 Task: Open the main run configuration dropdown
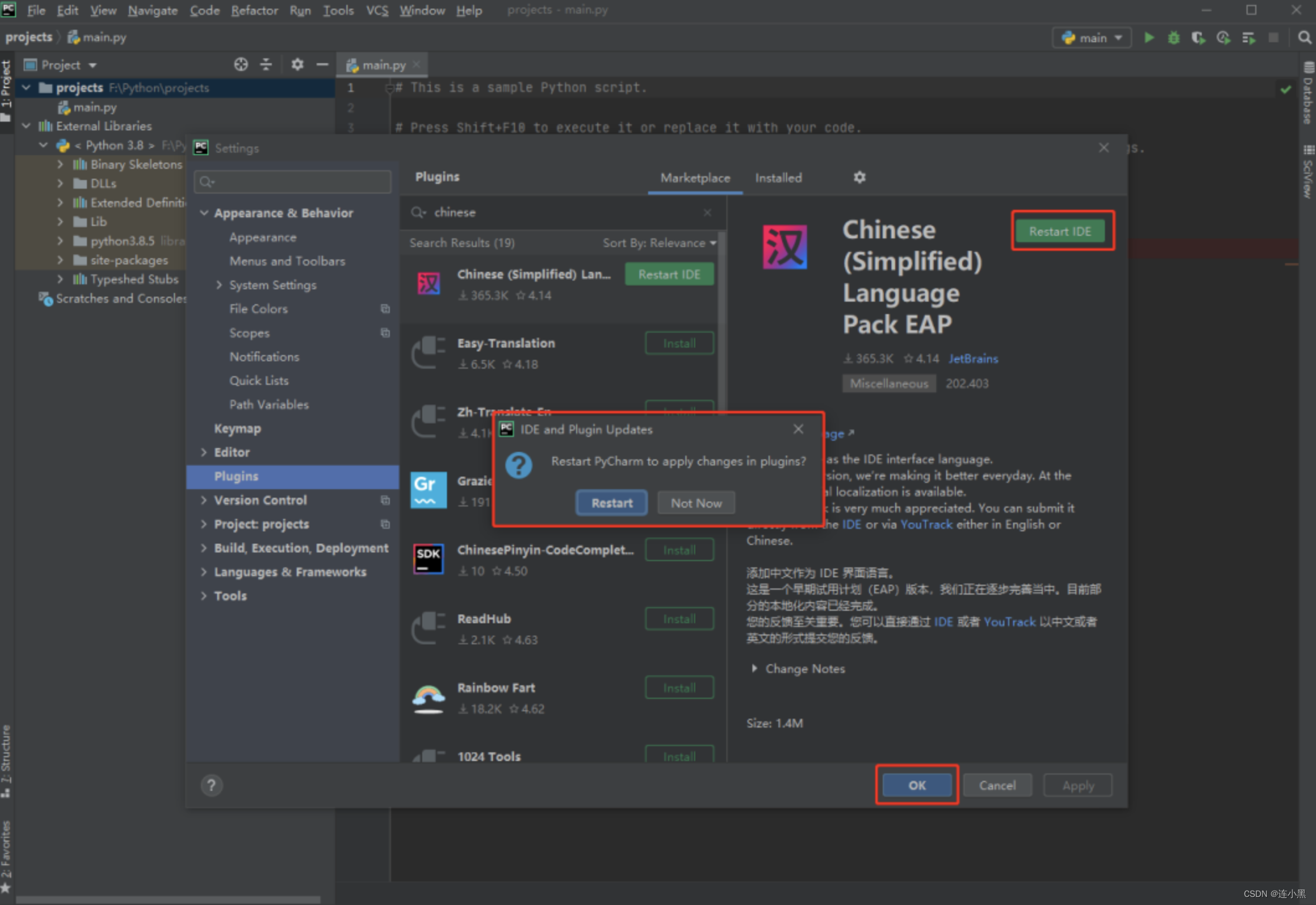pos(1093,38)
